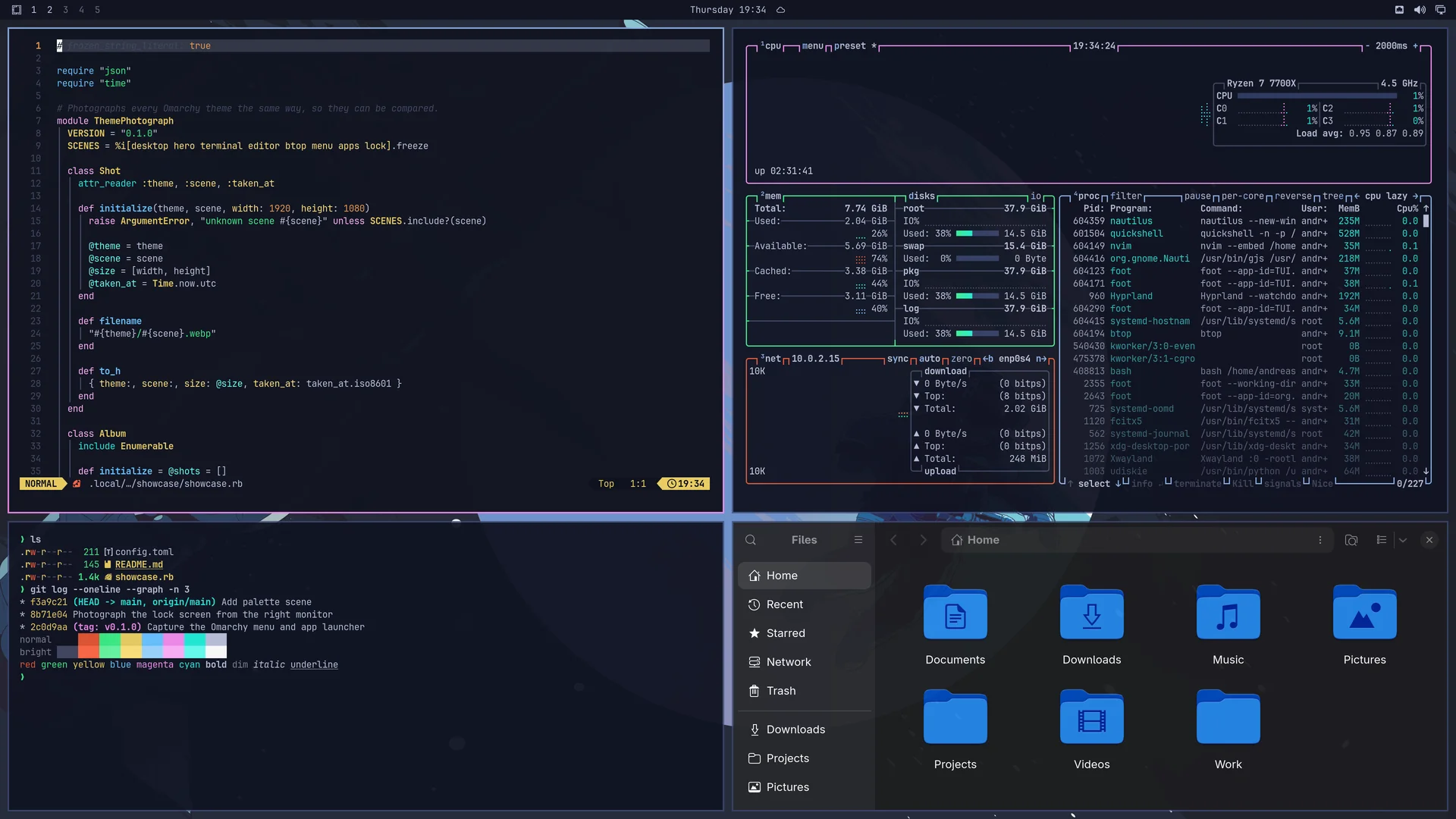Open the Projects folder icon in grid

coord(955,730)
